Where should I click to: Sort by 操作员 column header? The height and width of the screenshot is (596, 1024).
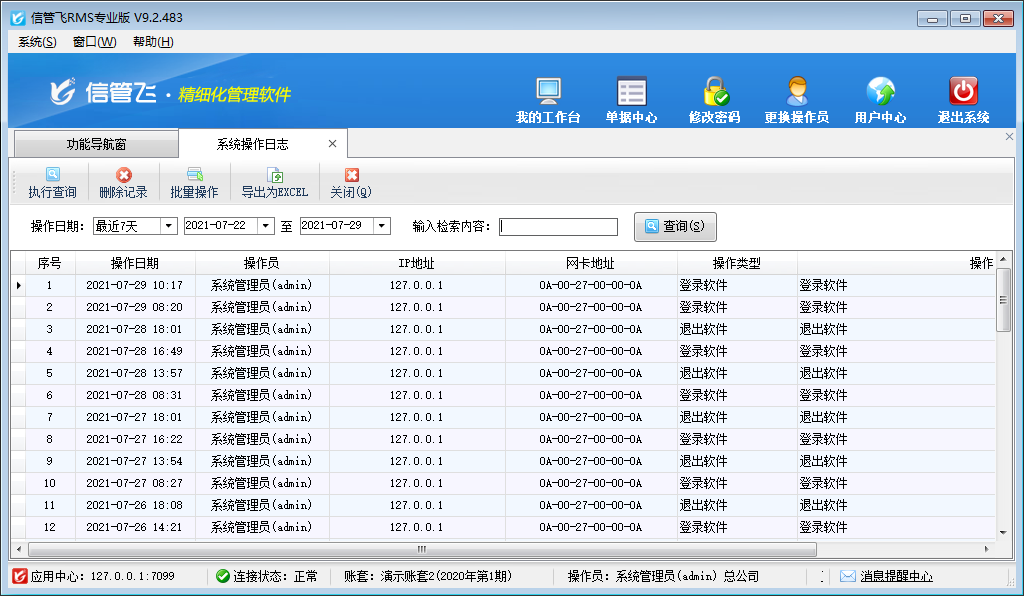(262, 263)
